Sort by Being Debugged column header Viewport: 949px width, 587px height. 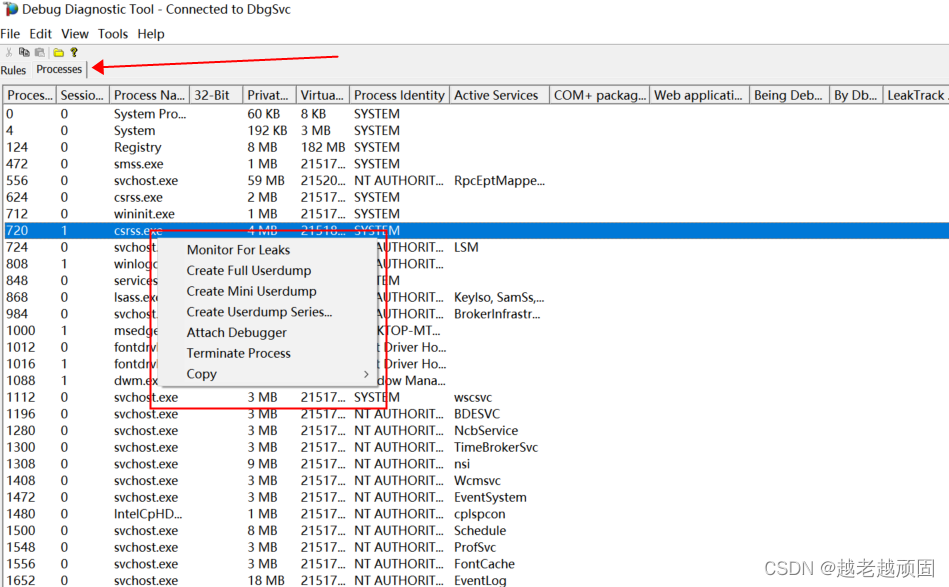pyautogui.click(x=789, y=95)
